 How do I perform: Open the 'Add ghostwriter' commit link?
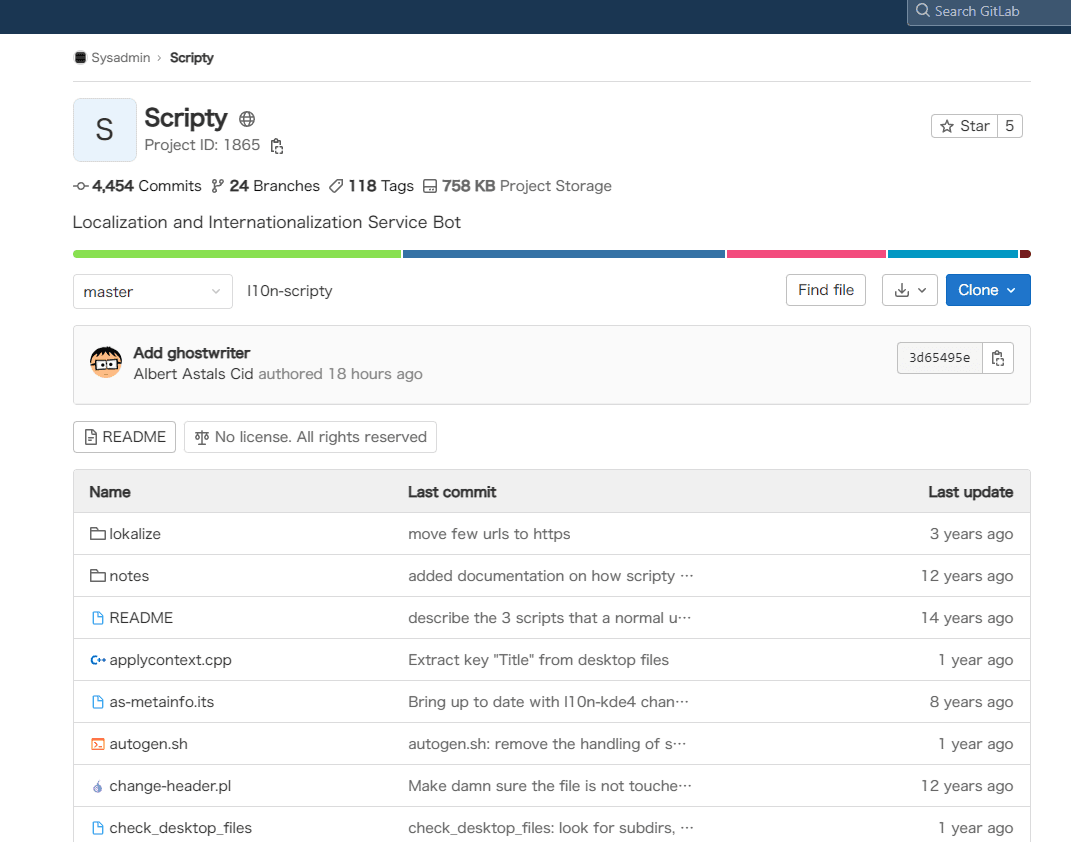pyautogui.click(x=192, y=353)
